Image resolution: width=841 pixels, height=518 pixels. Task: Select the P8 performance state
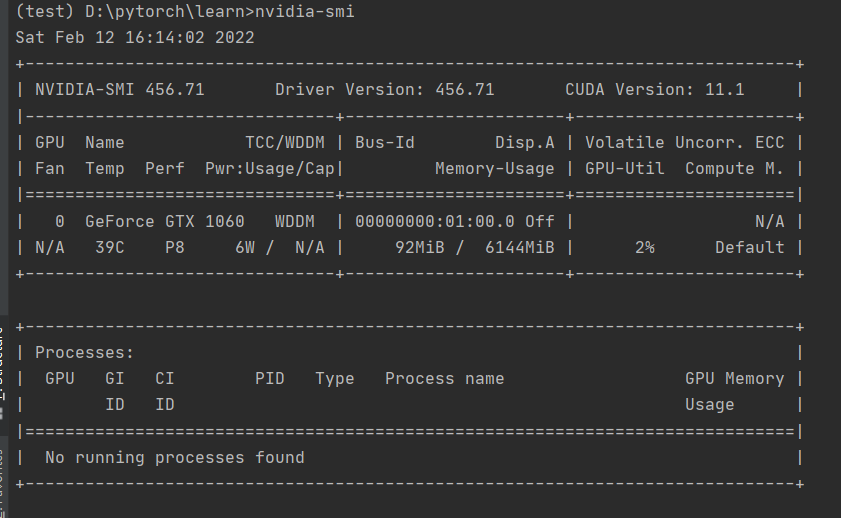click(174, 248)
